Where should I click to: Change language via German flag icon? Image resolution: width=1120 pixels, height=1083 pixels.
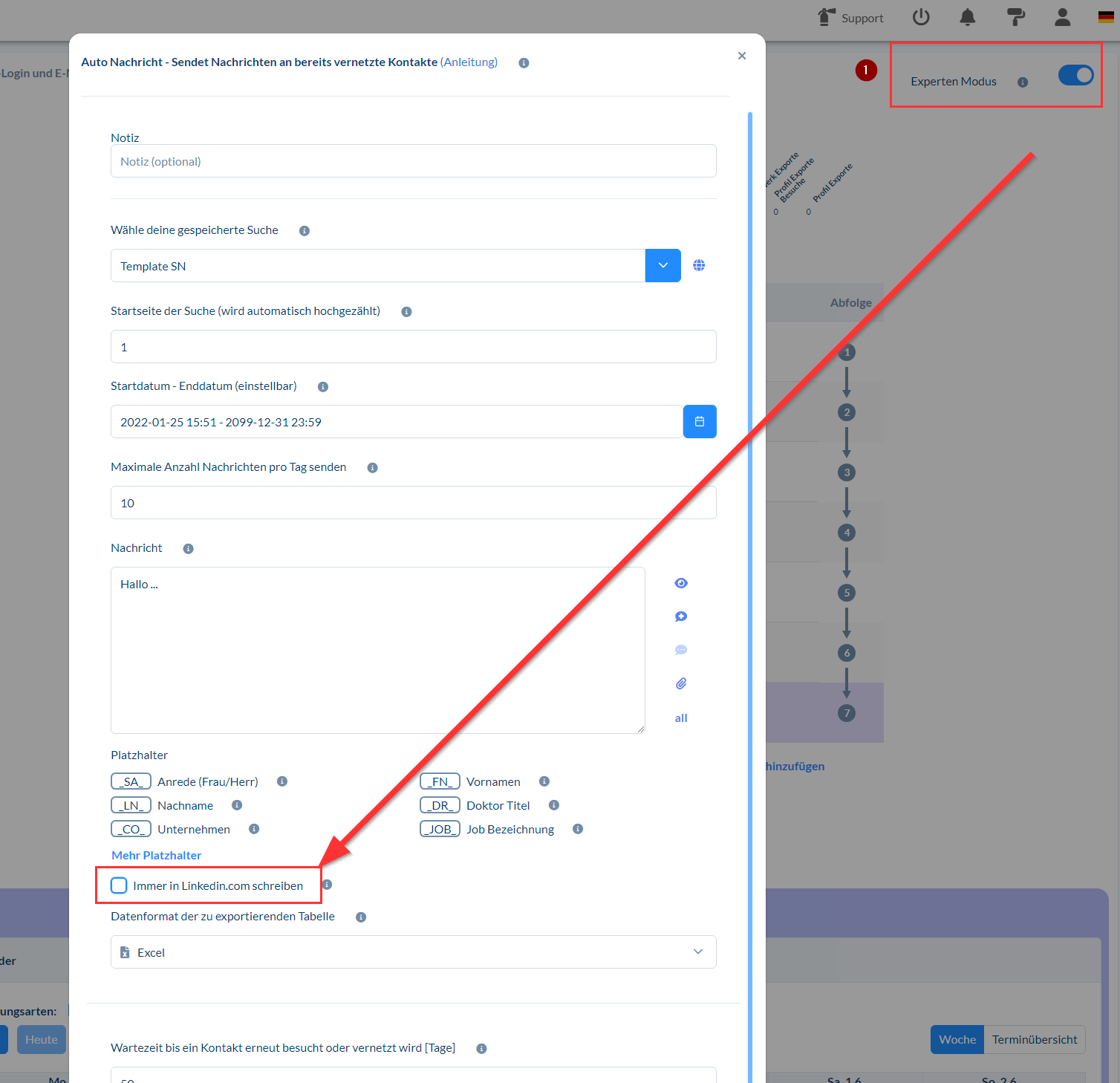1106,18
